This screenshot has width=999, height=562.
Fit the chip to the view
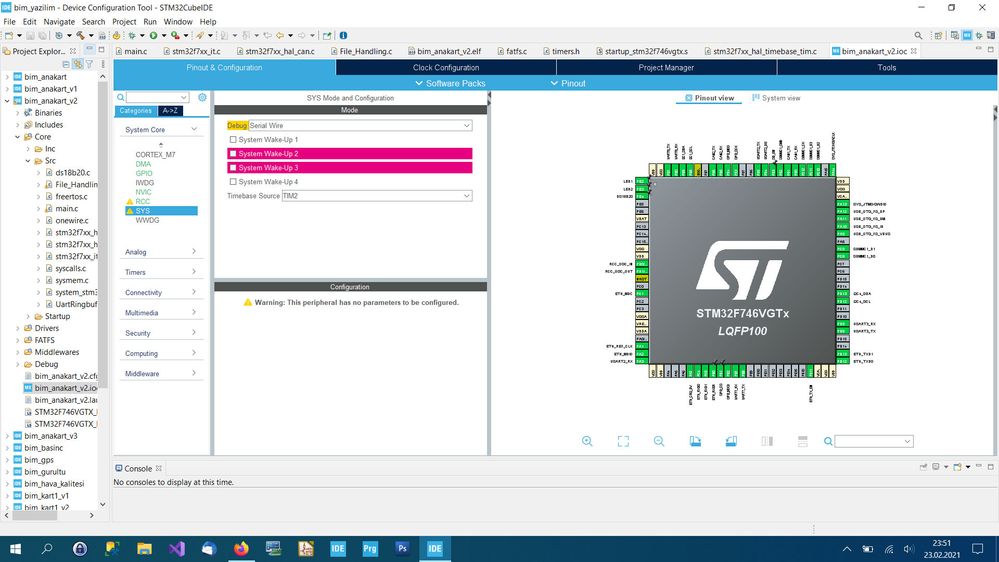coord(623,441)
